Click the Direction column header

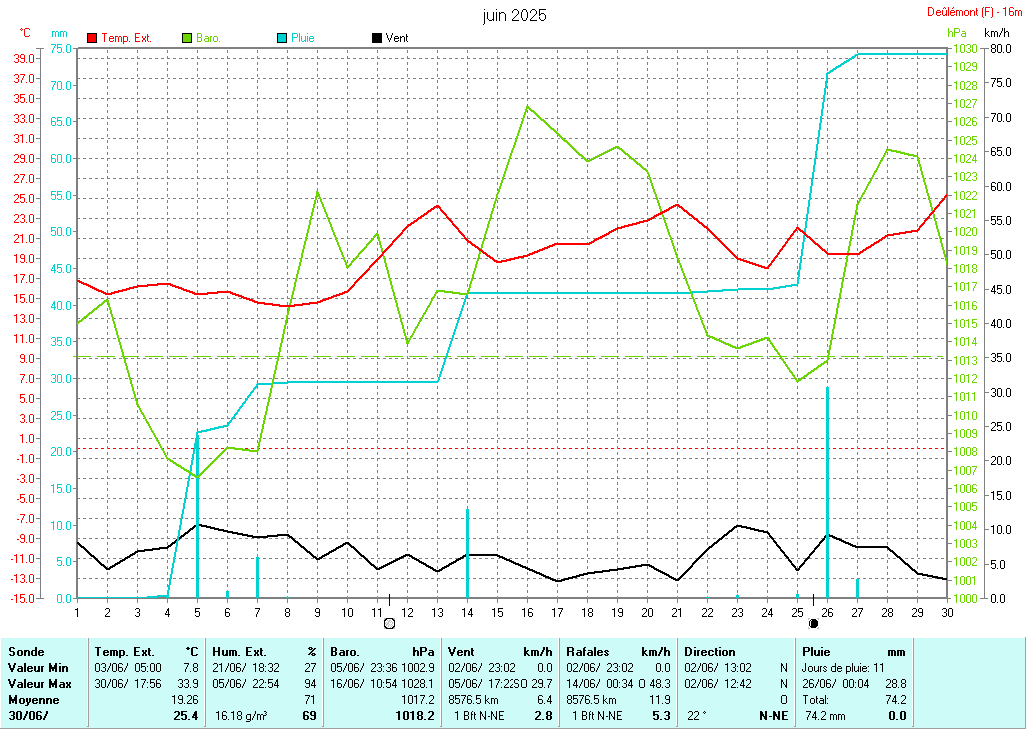pos(710,651)
